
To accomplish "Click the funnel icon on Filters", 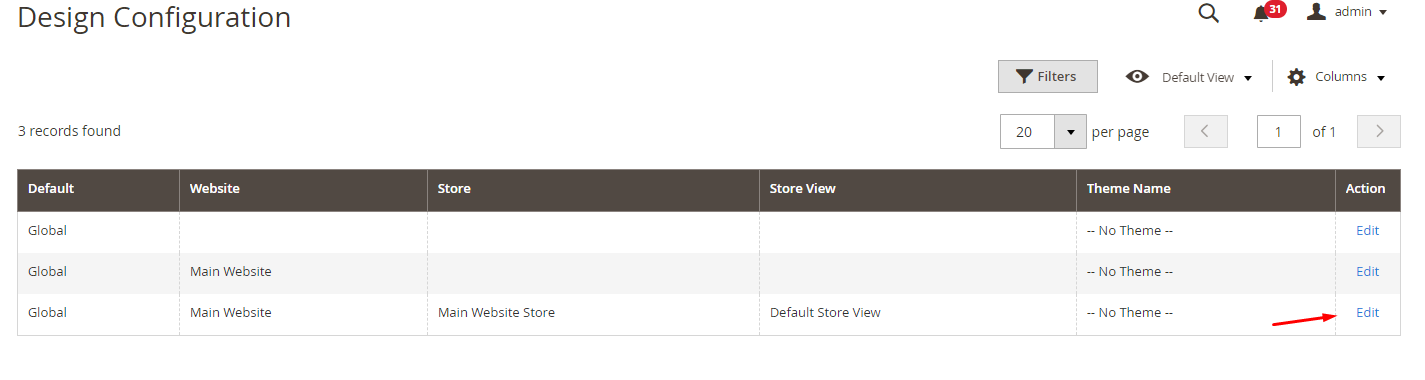I will (x=1024, y=77).
